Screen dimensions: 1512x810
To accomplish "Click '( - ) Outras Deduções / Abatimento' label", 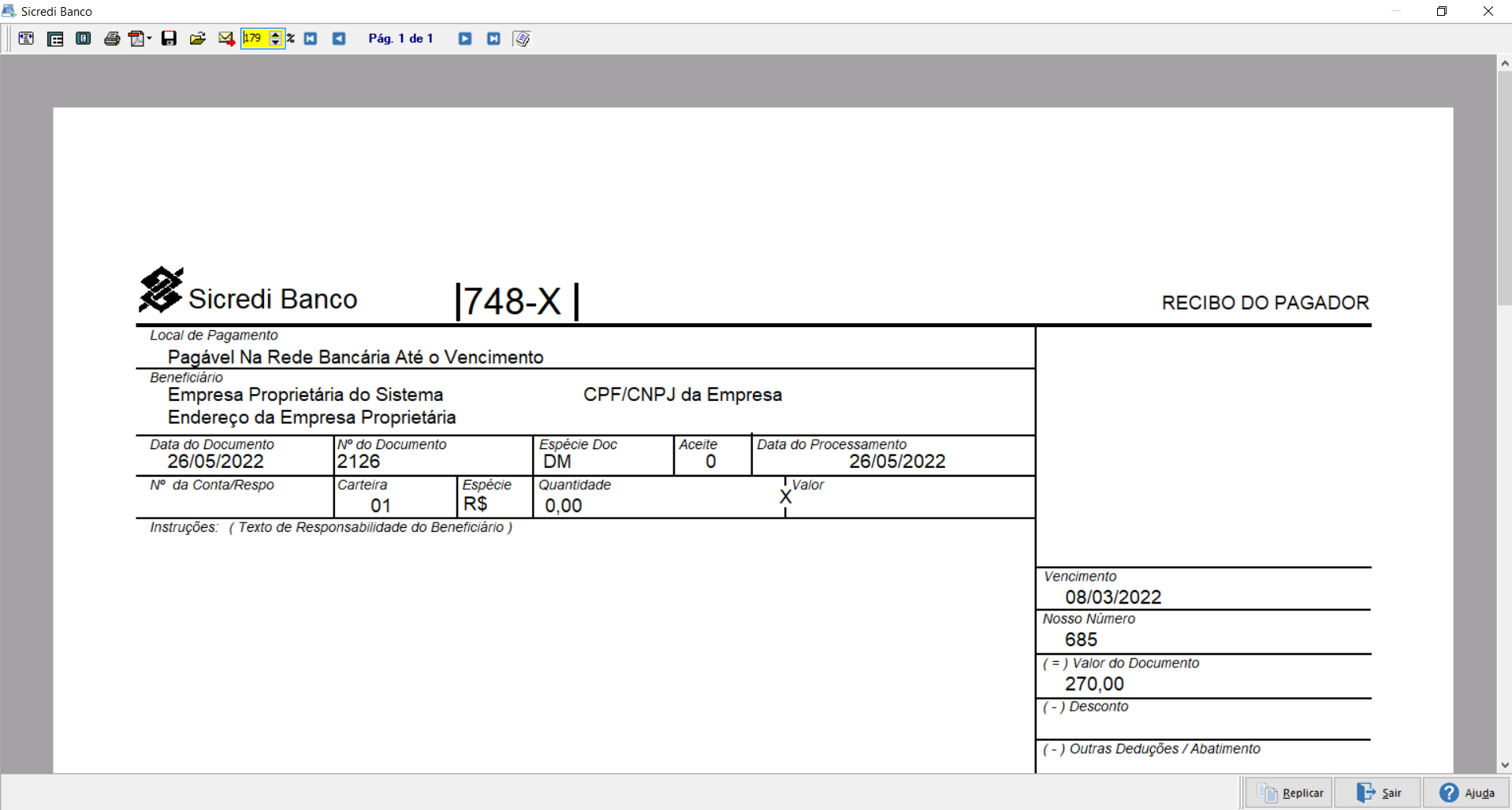I will (x=1152, y=749).
